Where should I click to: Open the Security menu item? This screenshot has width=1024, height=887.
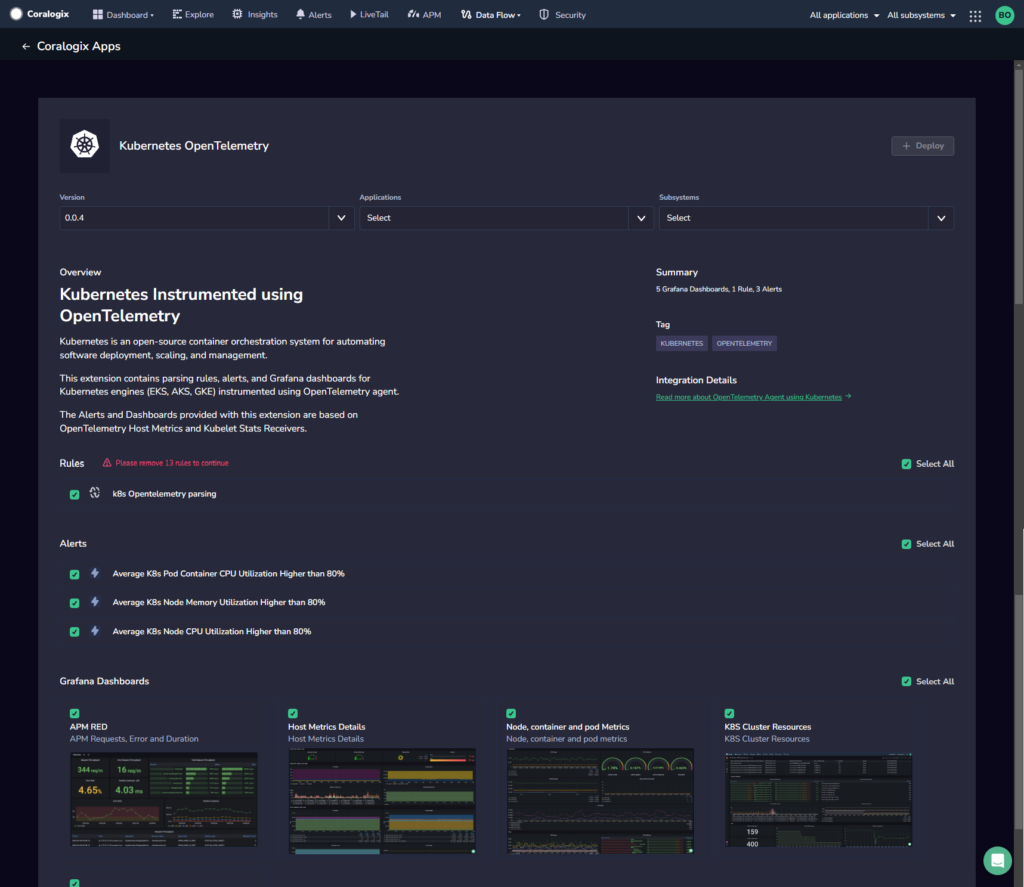pyautogui.click(x=562, y=14)
